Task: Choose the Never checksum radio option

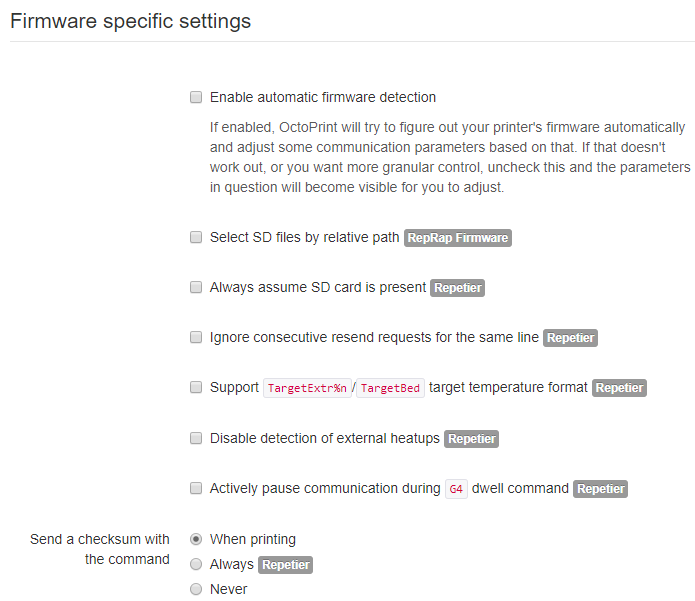Action: click(x=196, y=589)
